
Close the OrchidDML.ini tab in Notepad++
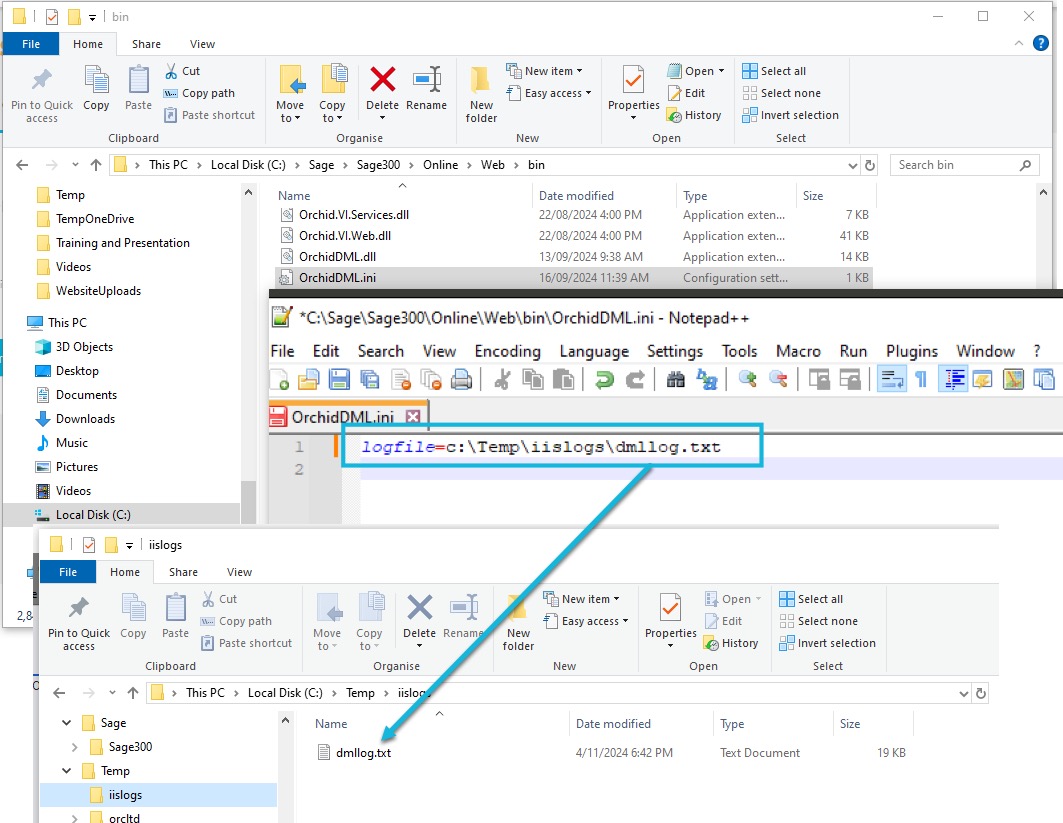tap(413, 417)
